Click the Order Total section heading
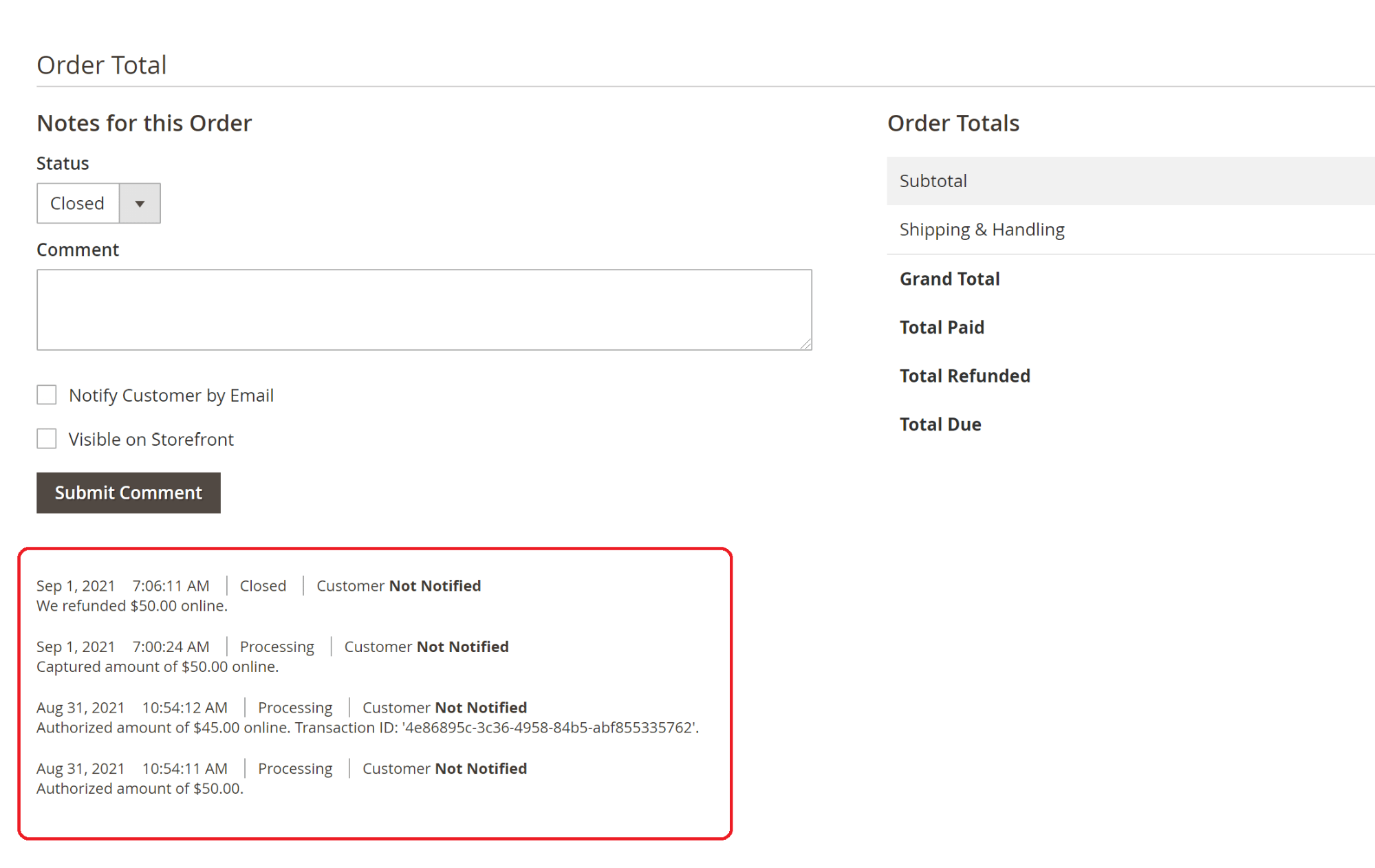This screenshot has width=1375, height=868. click(x=102, y=65)
